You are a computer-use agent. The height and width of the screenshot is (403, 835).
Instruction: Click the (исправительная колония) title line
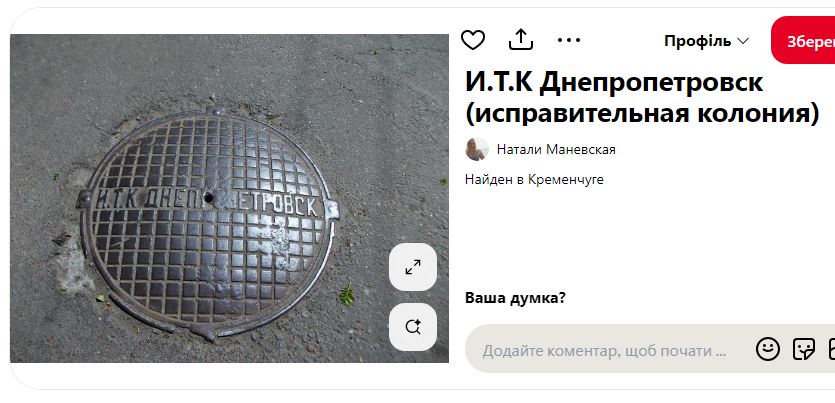click(642, 114)
